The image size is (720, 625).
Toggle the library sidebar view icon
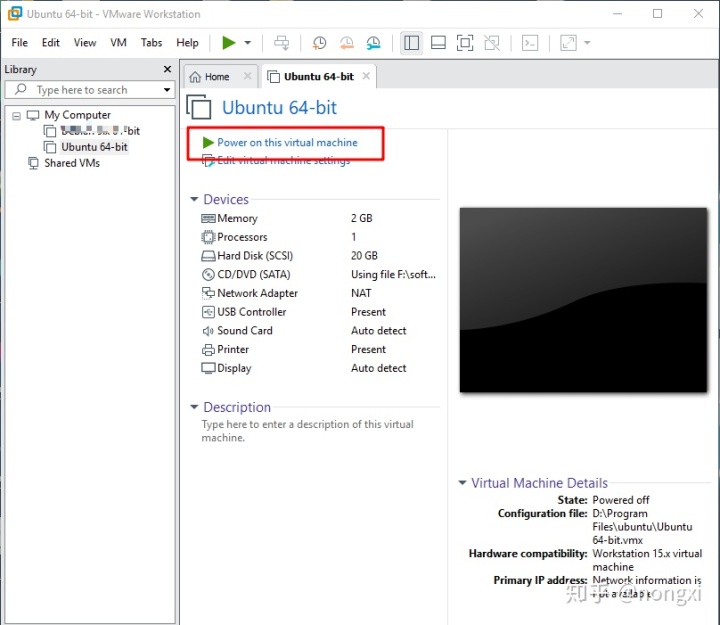411,43
